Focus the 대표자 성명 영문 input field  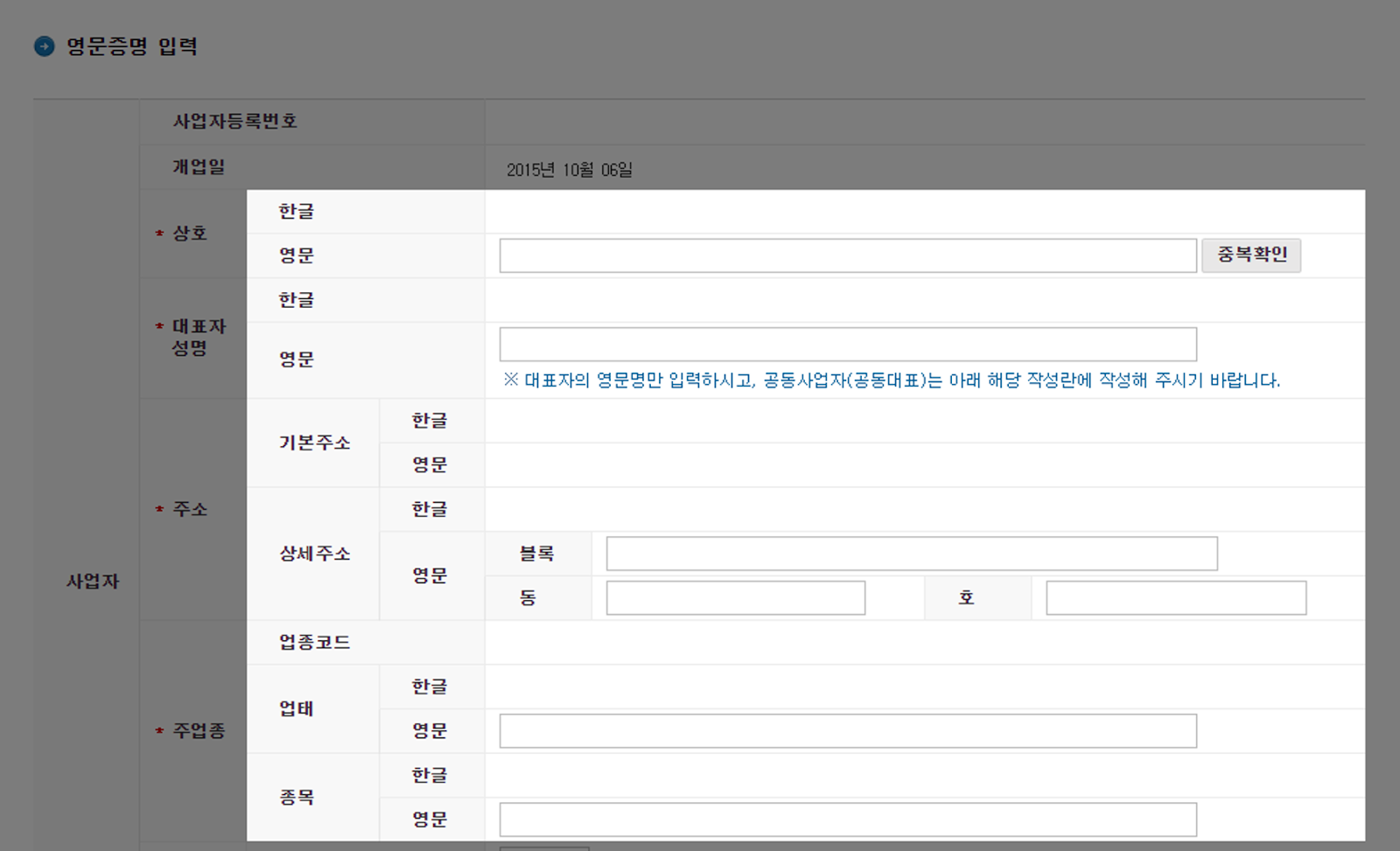[x=848, y=344]
